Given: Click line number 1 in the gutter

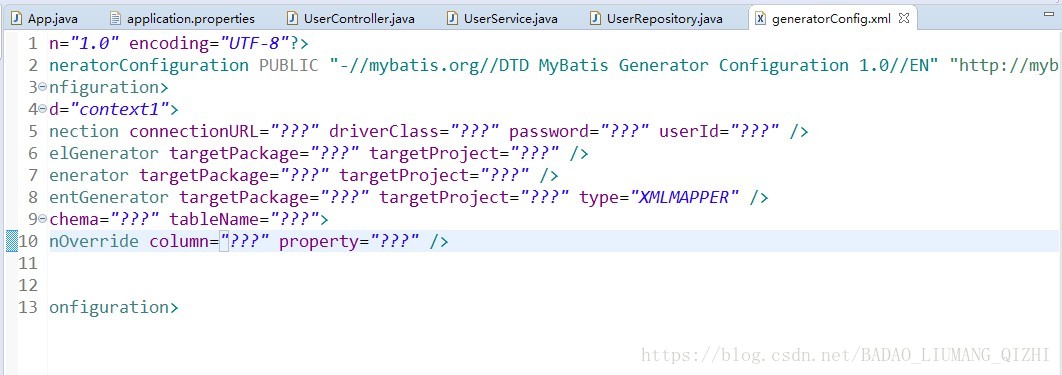Looking at the screenshot, I should point(33,43).
